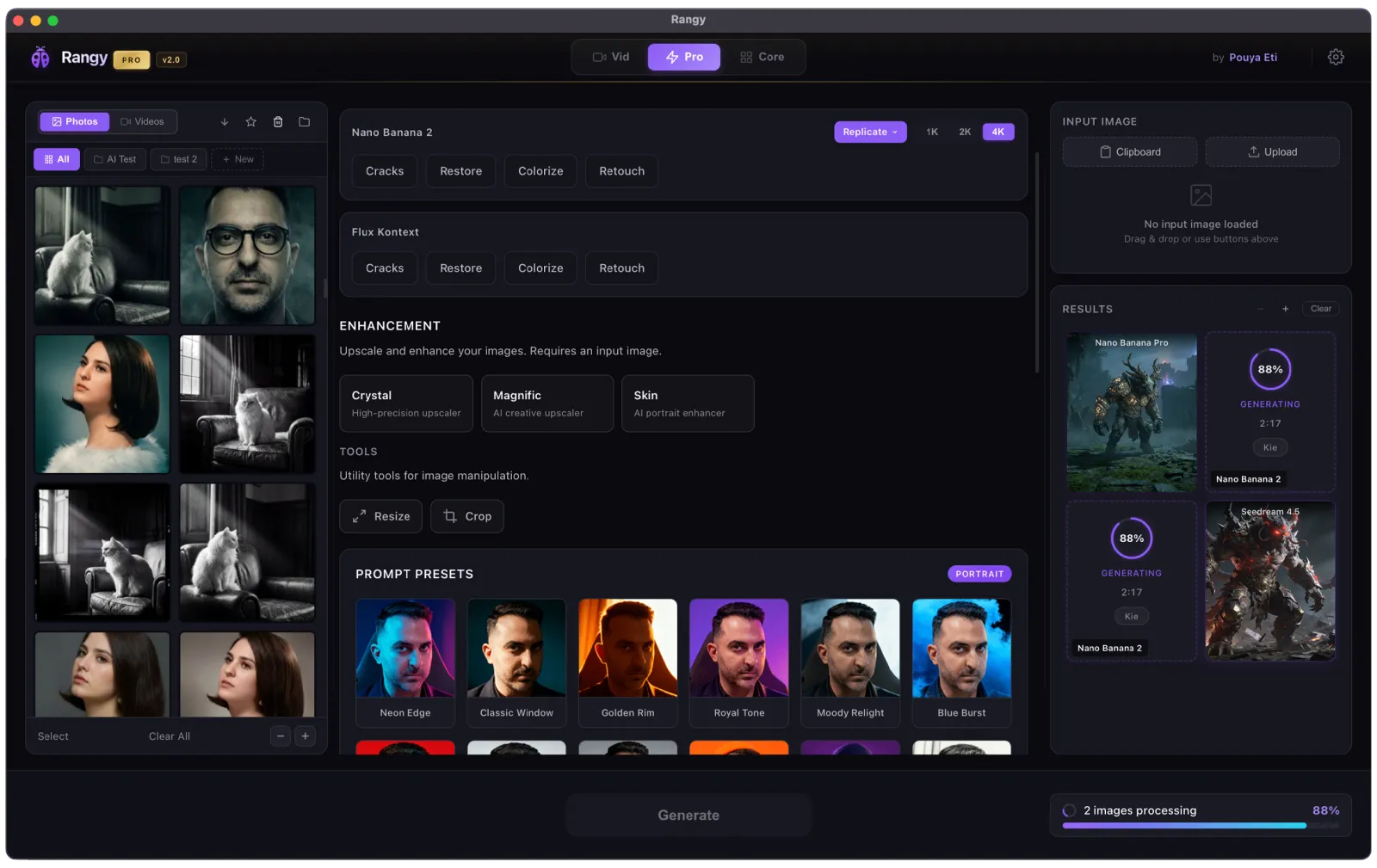Image resolution: width=1377 pixels, height=868 pixels.
Task: Select 2K resolution
Action: [965, 132]
